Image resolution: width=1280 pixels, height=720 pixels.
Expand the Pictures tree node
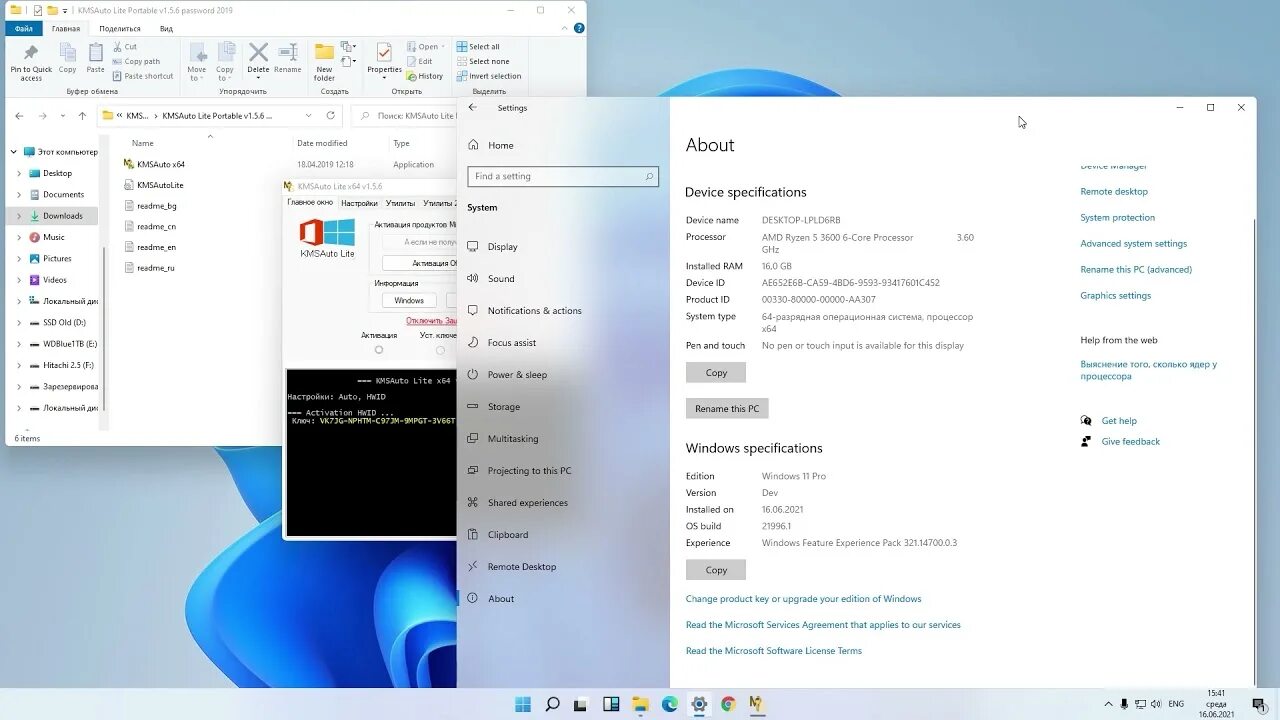pos(19,258)
